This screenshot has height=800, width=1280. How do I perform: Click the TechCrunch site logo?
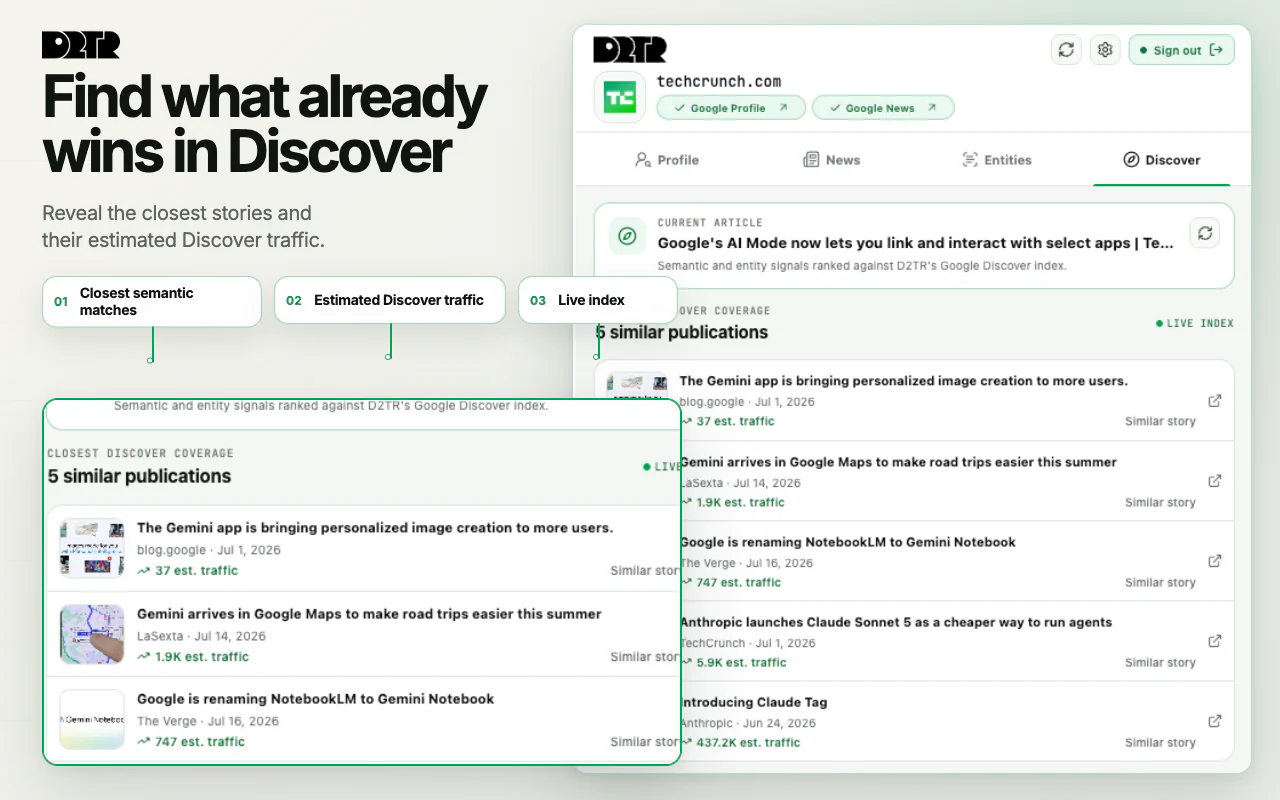[620, 97]
